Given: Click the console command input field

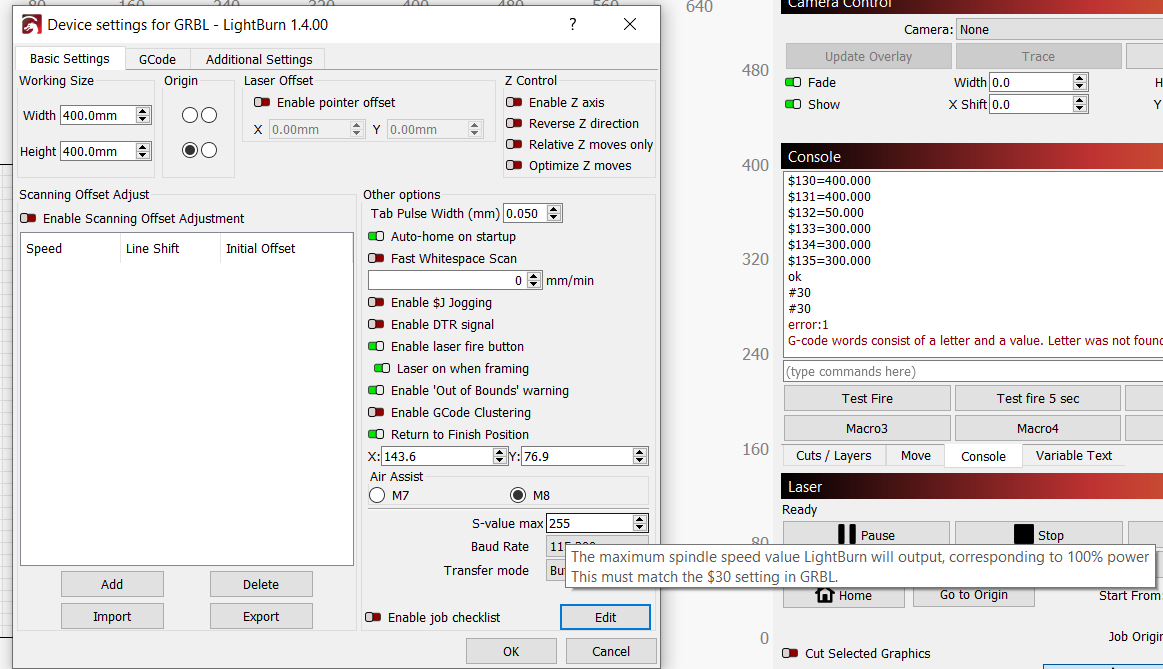Looking at the screenshot, I should tap(973, 372).
